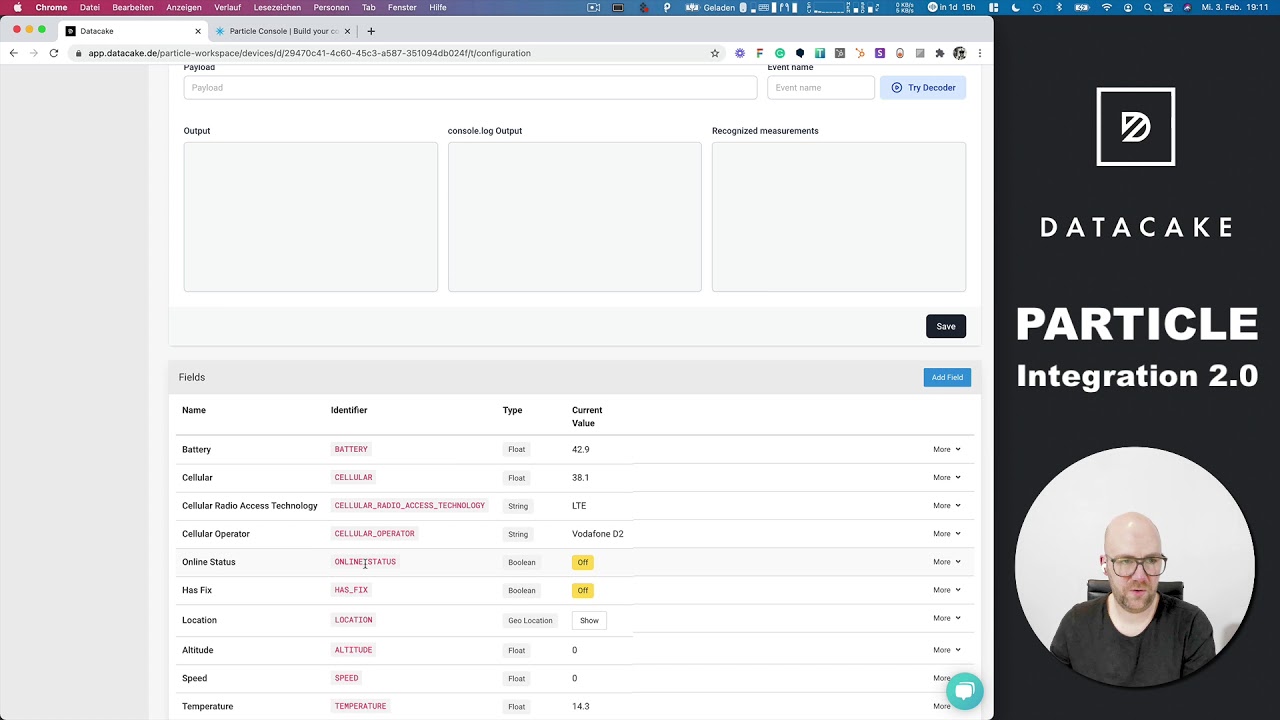Click the Apple menu icon

click(x=17, y=7)
